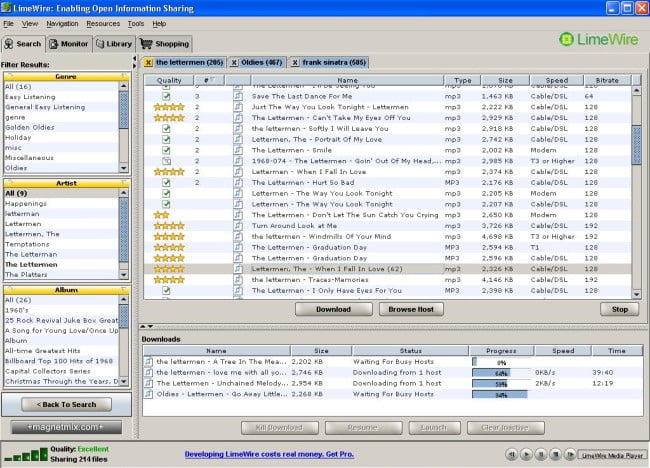This screenshot has height=468, width=650.
Task: Click the check mark for Portrait Of My Love
Action: (x=166, y=139)
